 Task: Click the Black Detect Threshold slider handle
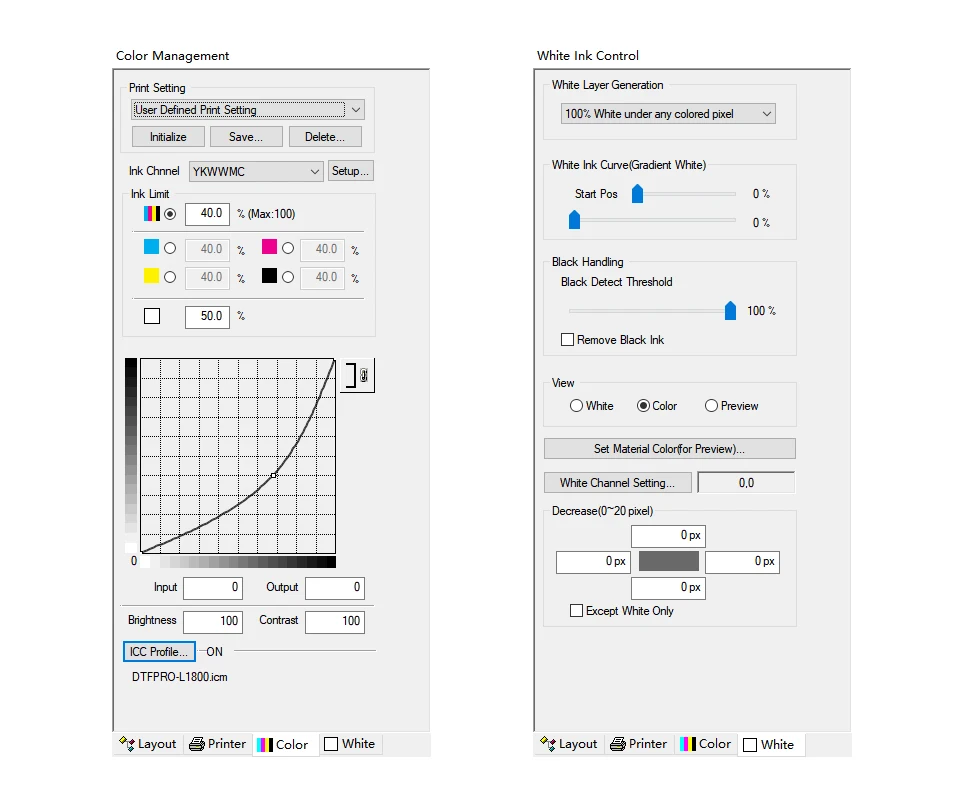(x=730, y=310)
